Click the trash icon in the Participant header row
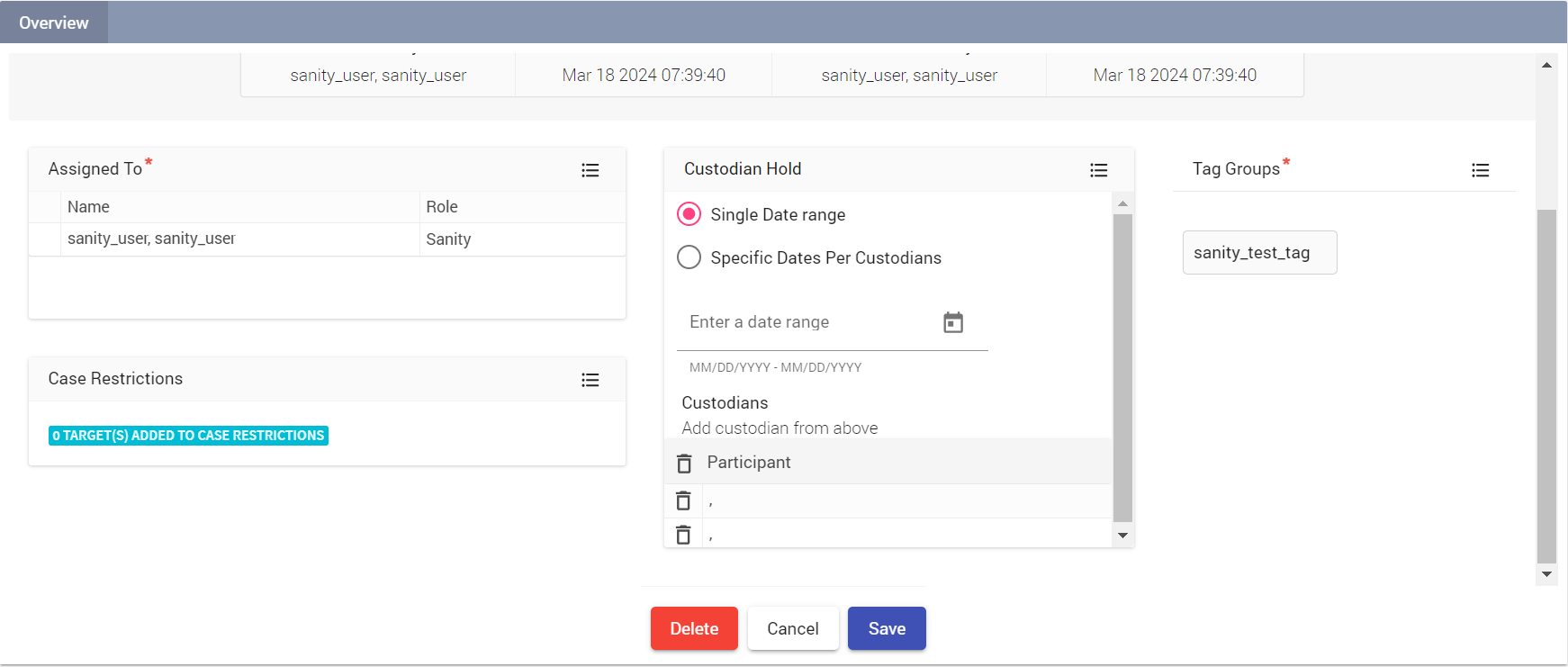The width and height of the screenshot is (1568, 667). click(684, 464)
